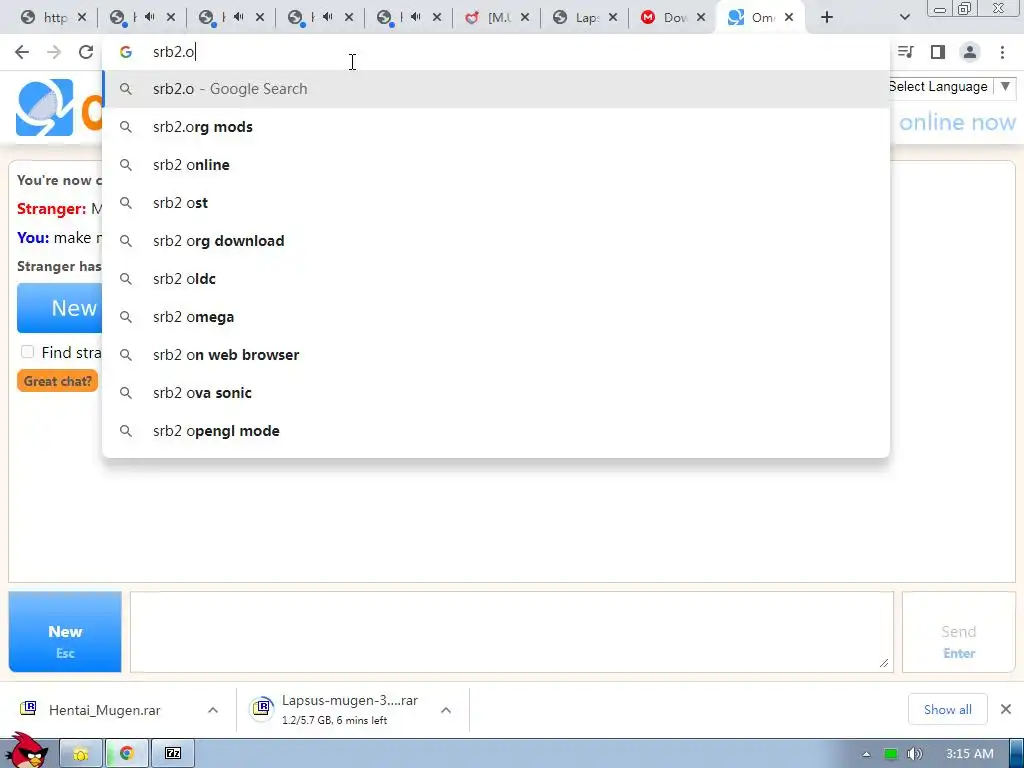Choose 'srb2.org mods' suggestion
The image size is (1024, 768).
point(496,127)
